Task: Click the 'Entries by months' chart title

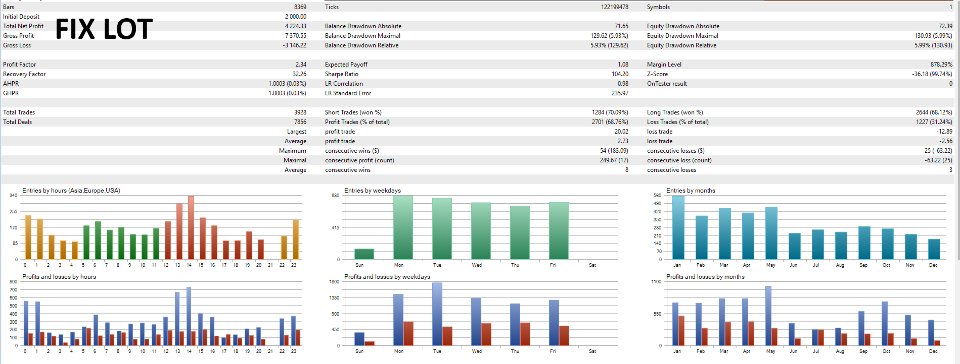Action: pyautogui.click(x=692, y=191)
